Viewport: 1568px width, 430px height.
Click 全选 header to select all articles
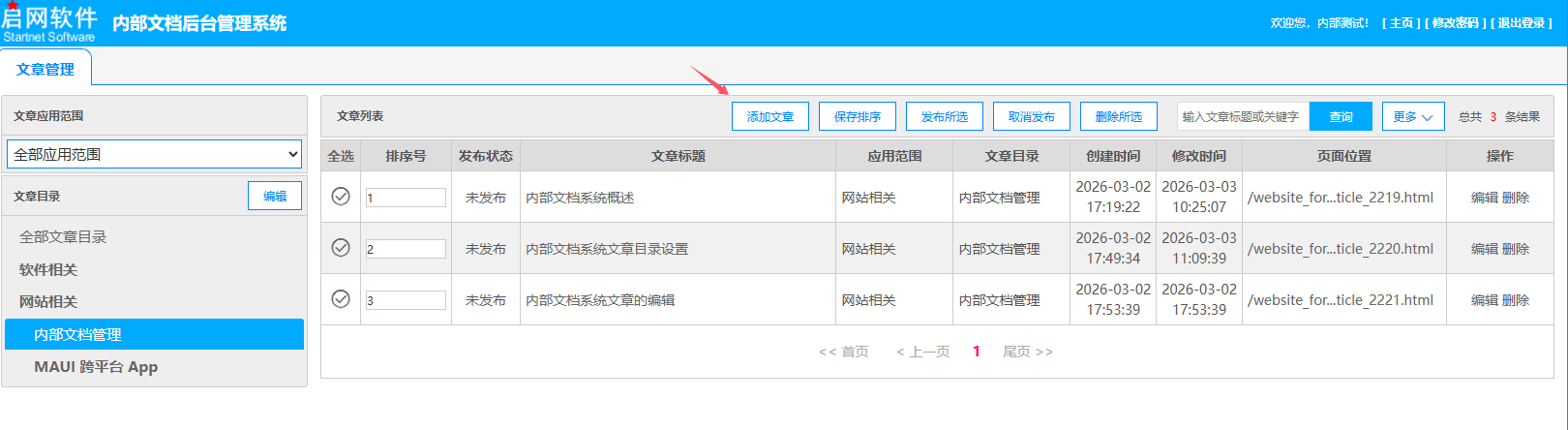pos(341,156)
